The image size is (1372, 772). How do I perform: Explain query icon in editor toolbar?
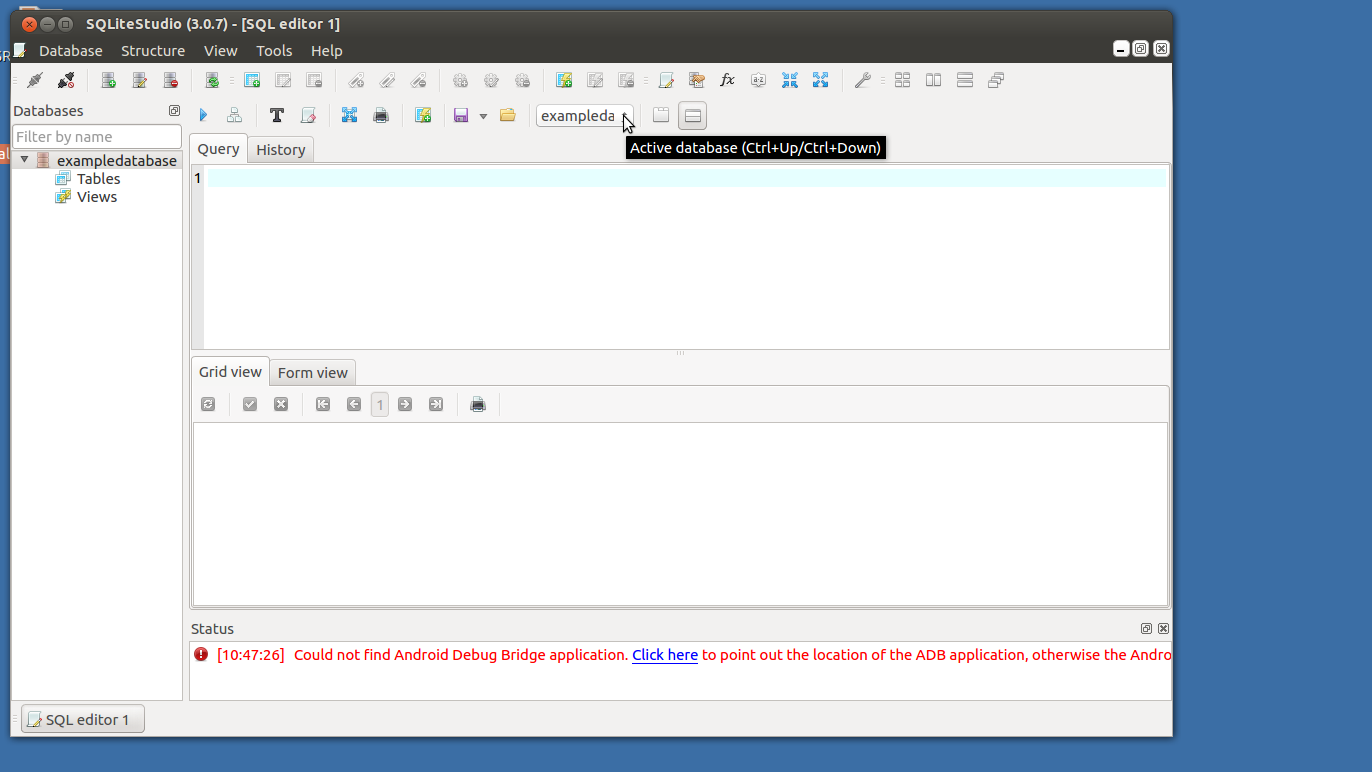pyautogui.click(x=234, y=116)
